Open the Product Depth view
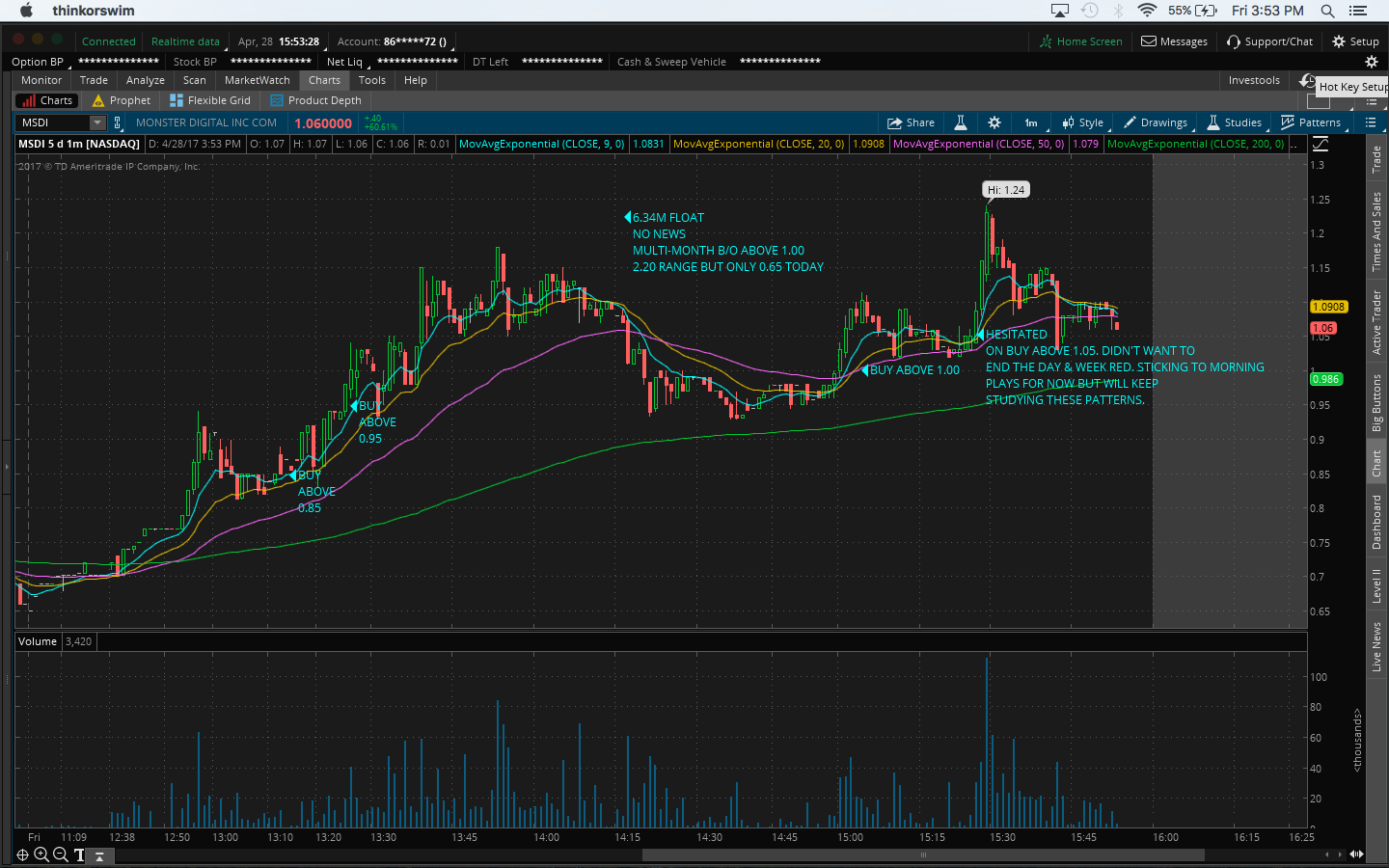The height and width of the screenshot is (868, 1389). point(316,100)
